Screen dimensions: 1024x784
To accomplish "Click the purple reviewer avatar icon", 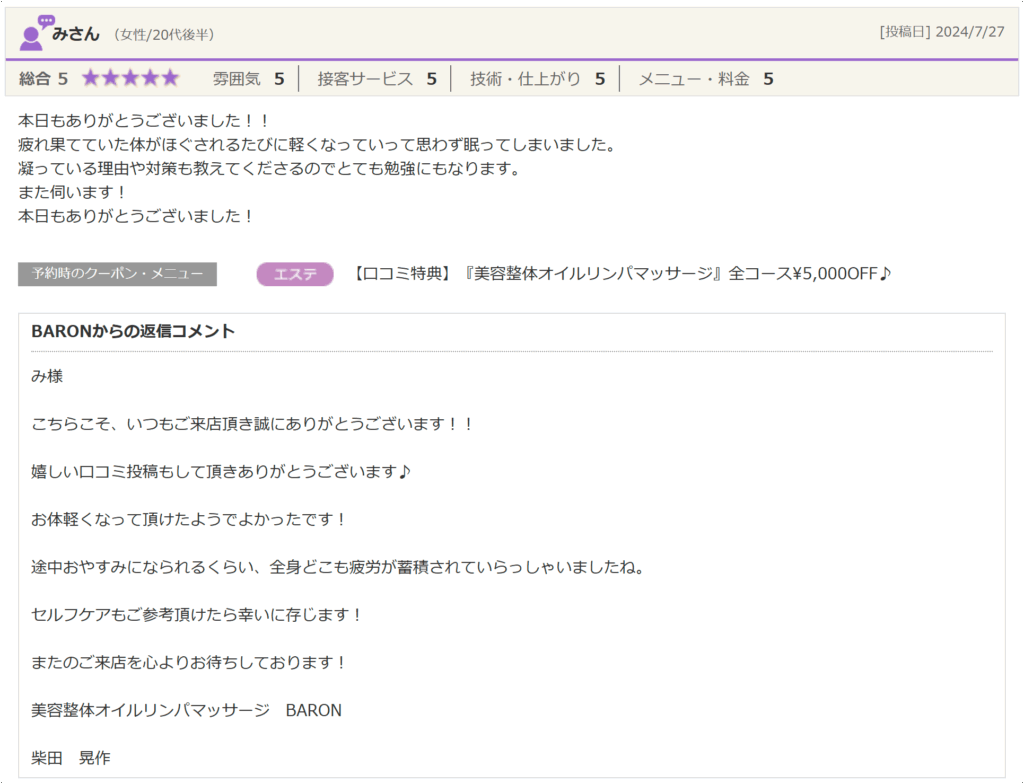I will click(37, 33).
